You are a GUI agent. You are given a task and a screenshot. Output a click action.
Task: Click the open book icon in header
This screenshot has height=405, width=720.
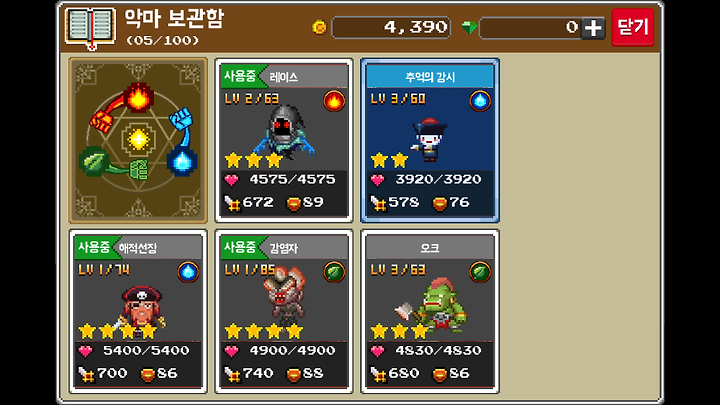pos(90,28)
